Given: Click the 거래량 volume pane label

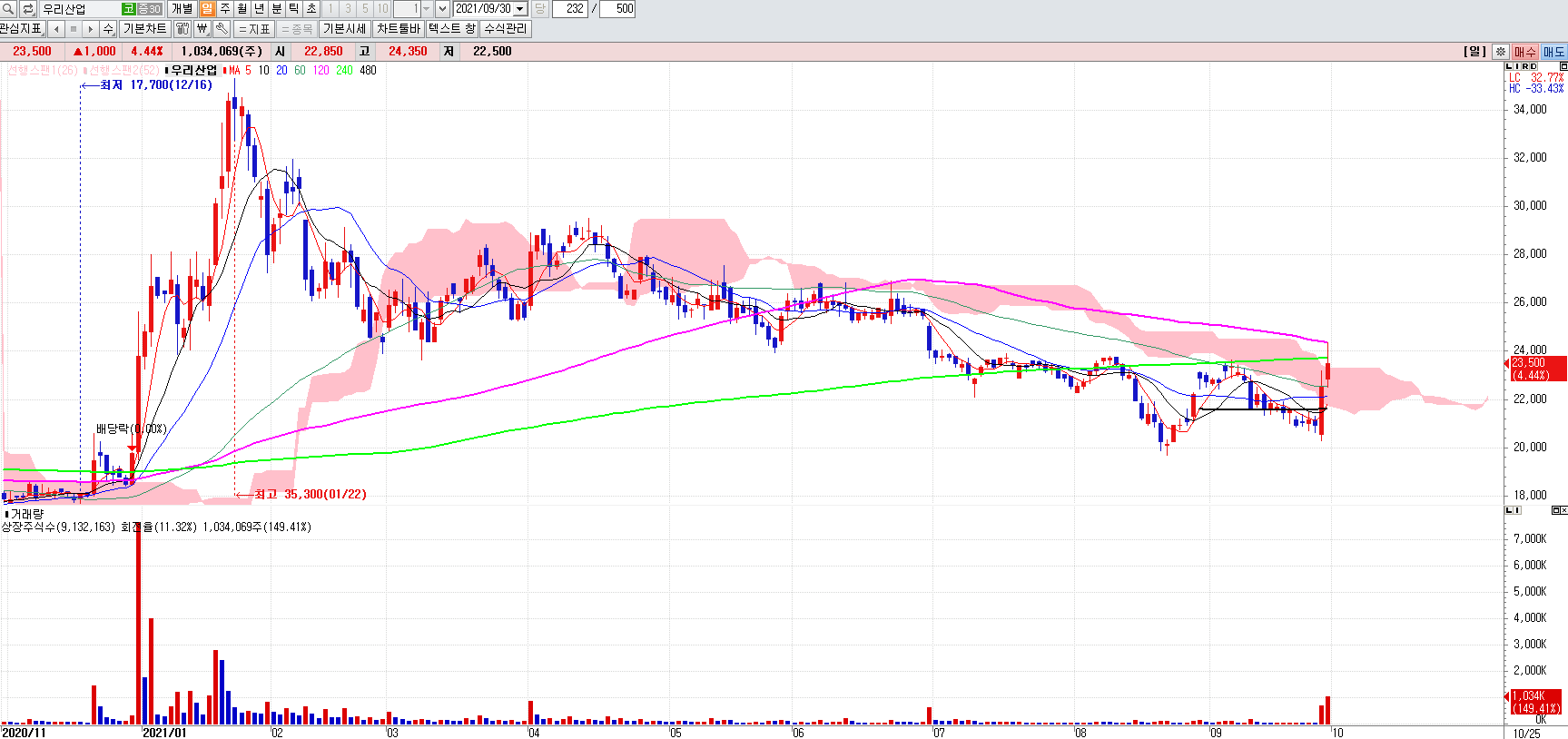Looking at the screenshot, I should click(x=25, y=514).
